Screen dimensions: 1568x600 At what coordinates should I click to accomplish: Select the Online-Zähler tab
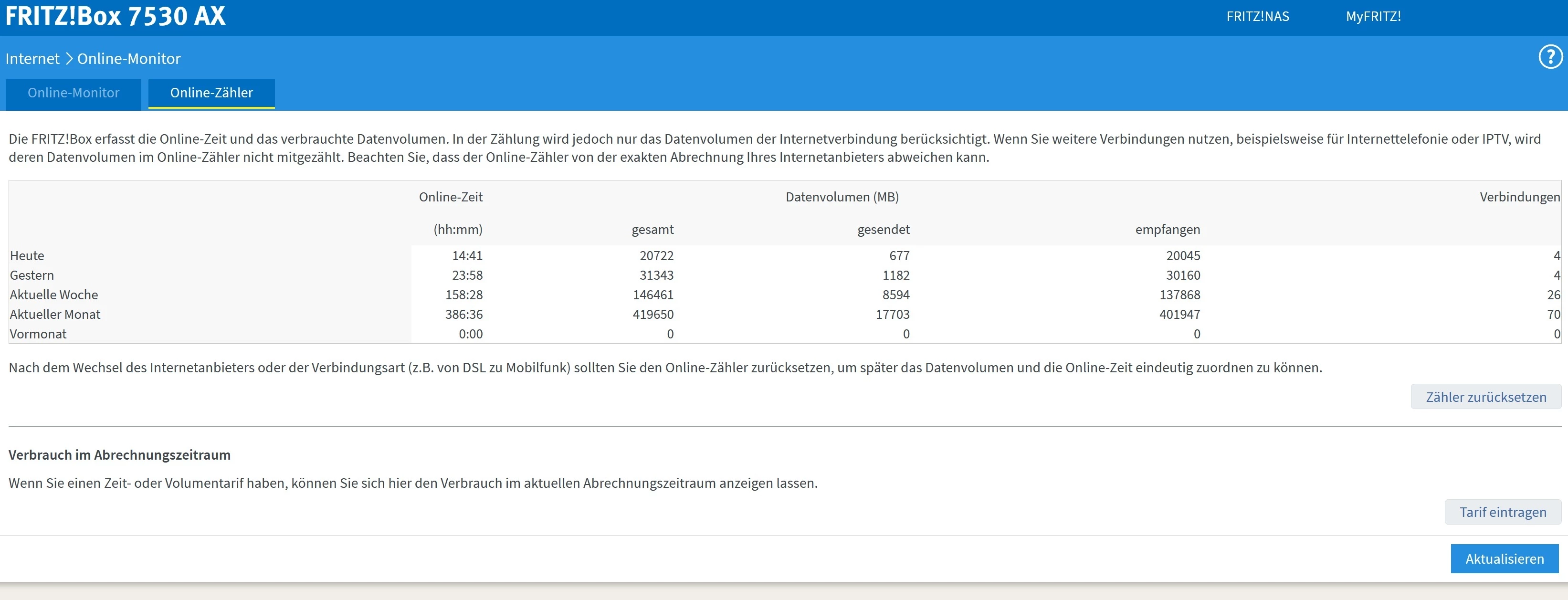(x=211, y=93)
